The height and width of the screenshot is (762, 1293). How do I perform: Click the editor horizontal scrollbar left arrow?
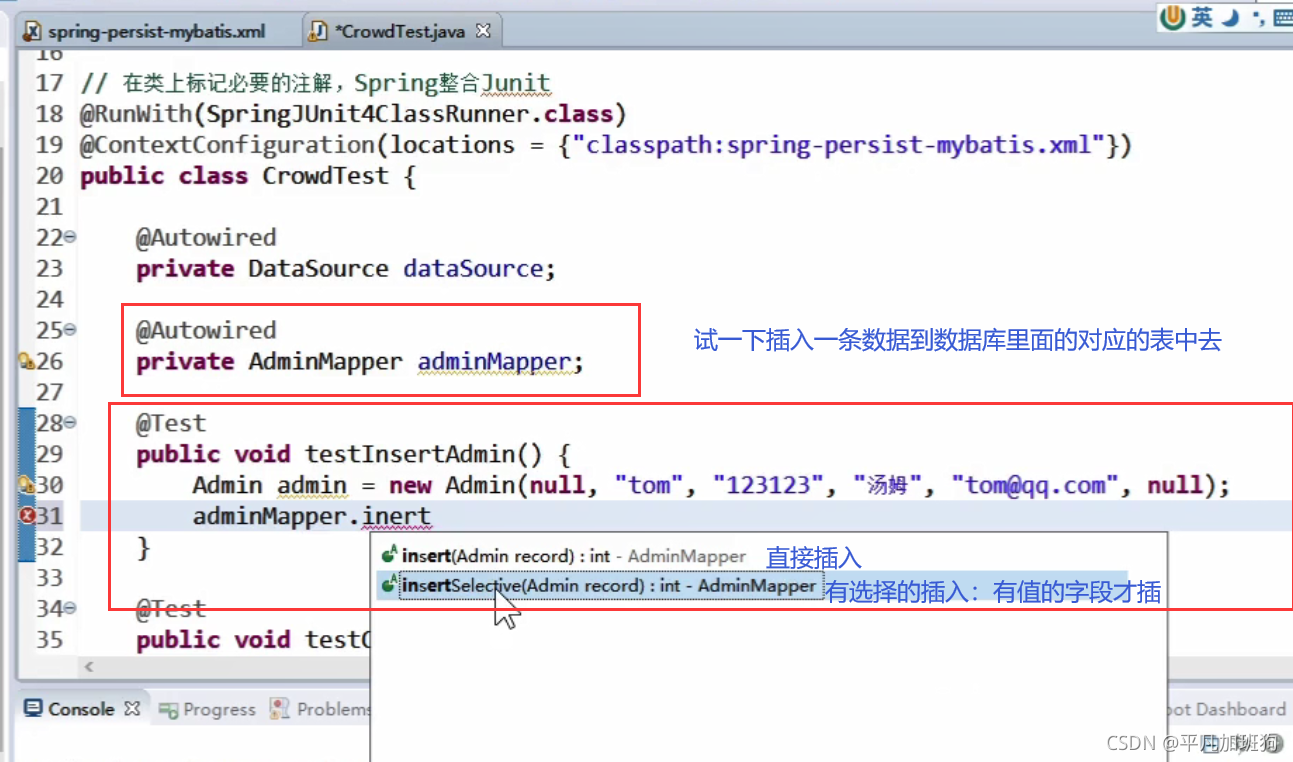(x=88, y=667)
